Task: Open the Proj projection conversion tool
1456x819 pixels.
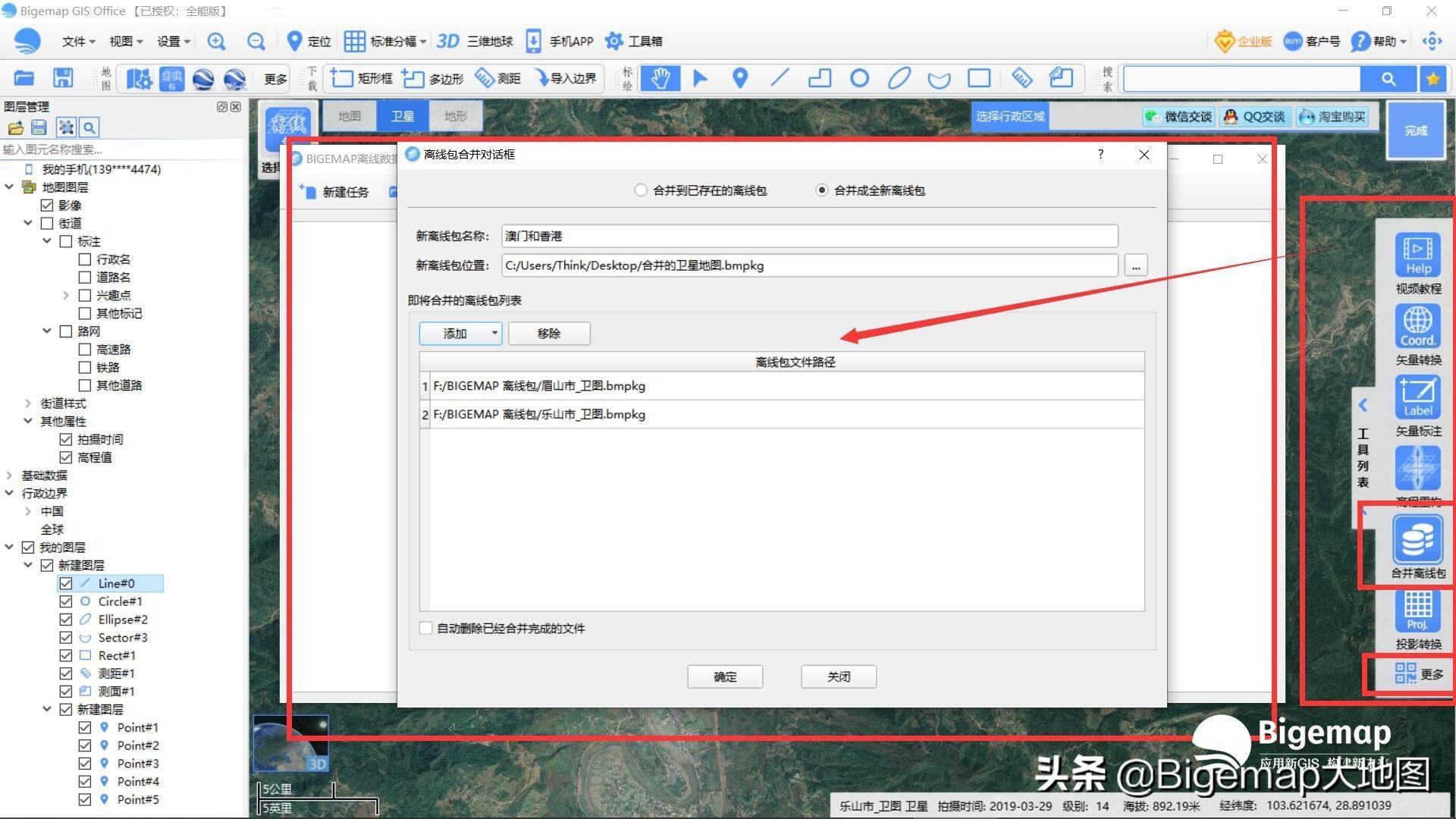Action: click(1417, 610)
